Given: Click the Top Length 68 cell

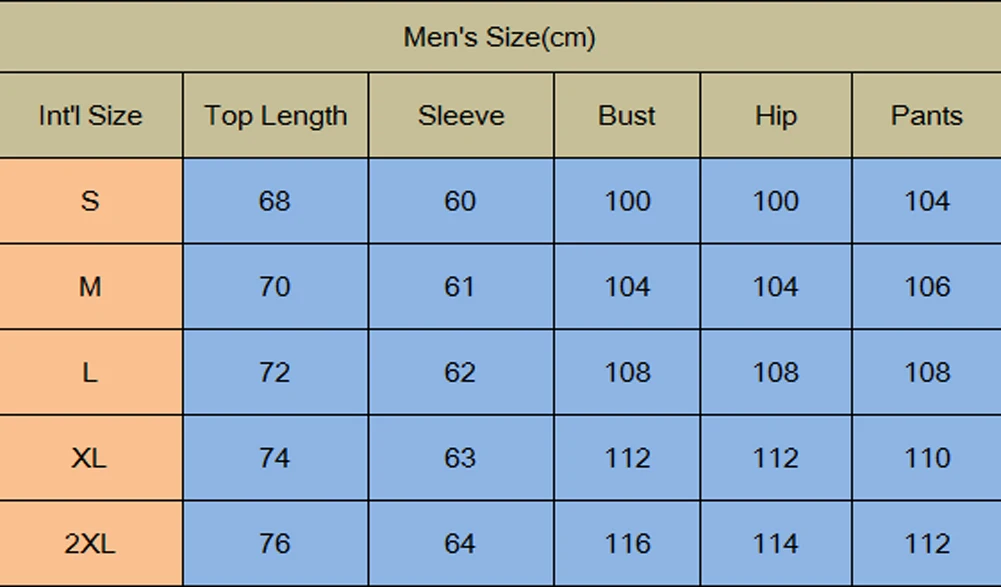Looking at the screenshot, I should tap(275, 201).
